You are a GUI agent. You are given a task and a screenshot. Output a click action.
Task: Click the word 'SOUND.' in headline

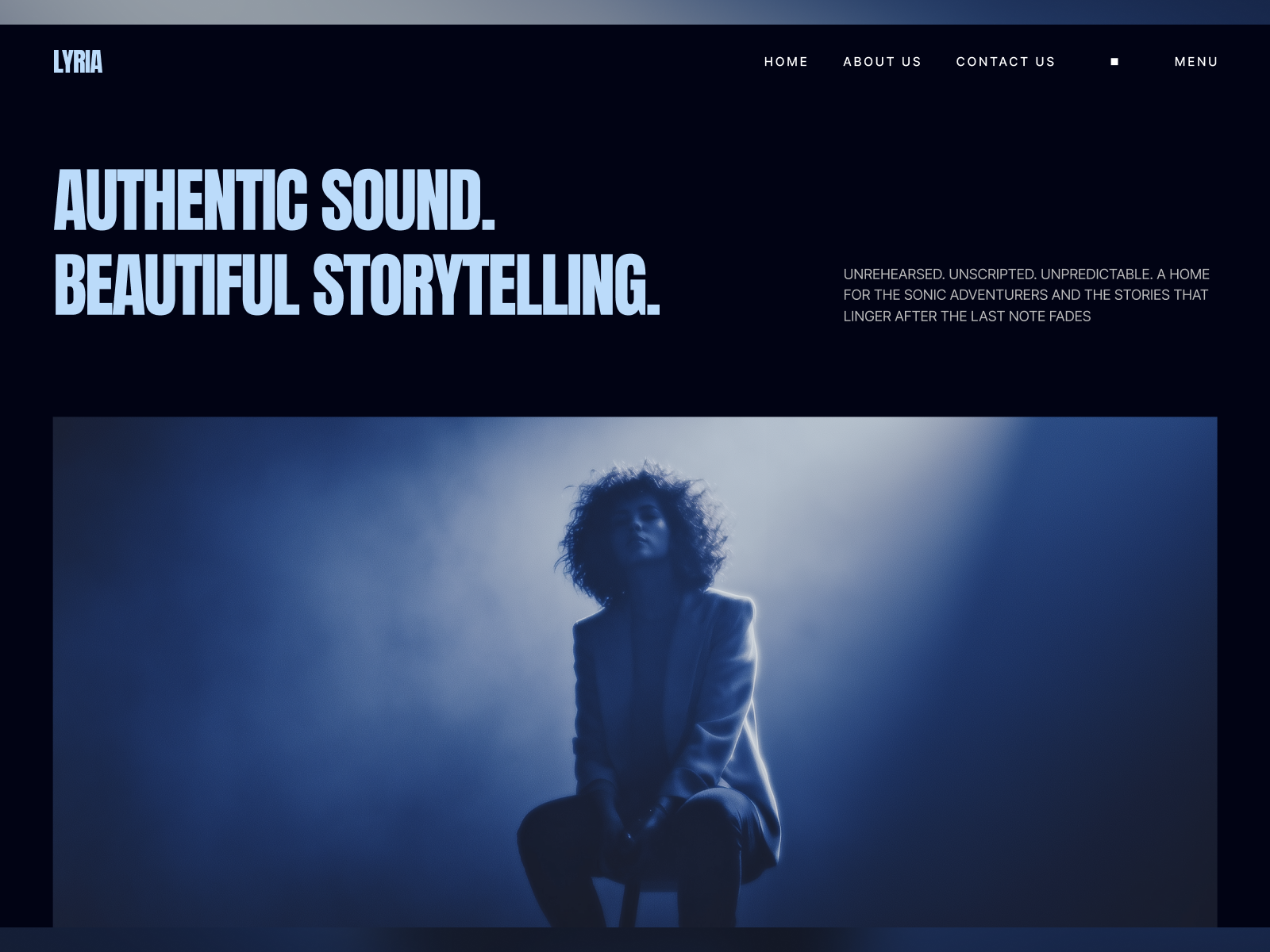click(409, 202)
